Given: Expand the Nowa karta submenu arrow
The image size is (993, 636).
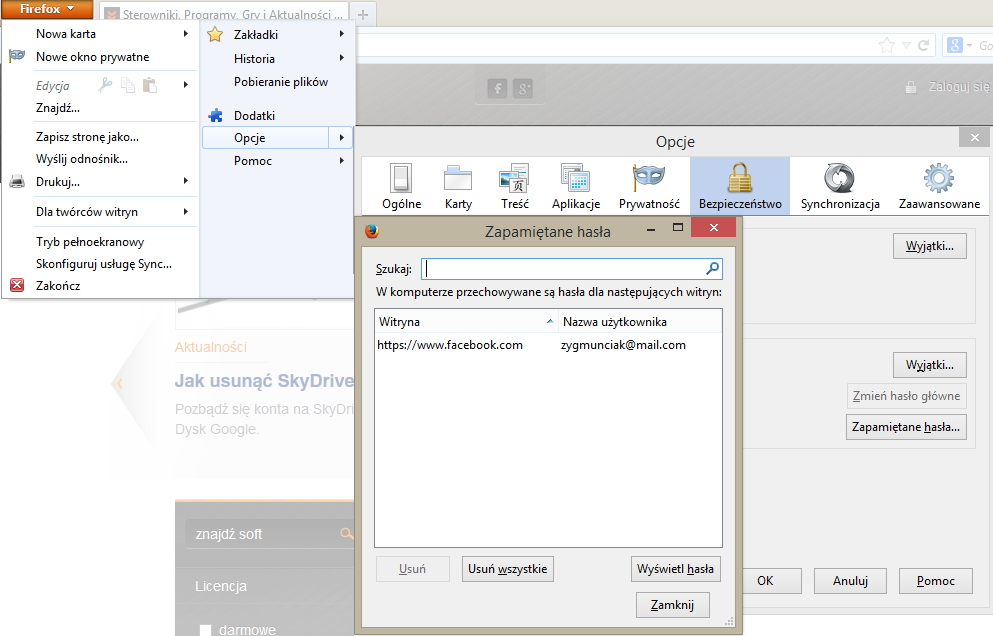Looking at the screenshot, I should point(186,34).
